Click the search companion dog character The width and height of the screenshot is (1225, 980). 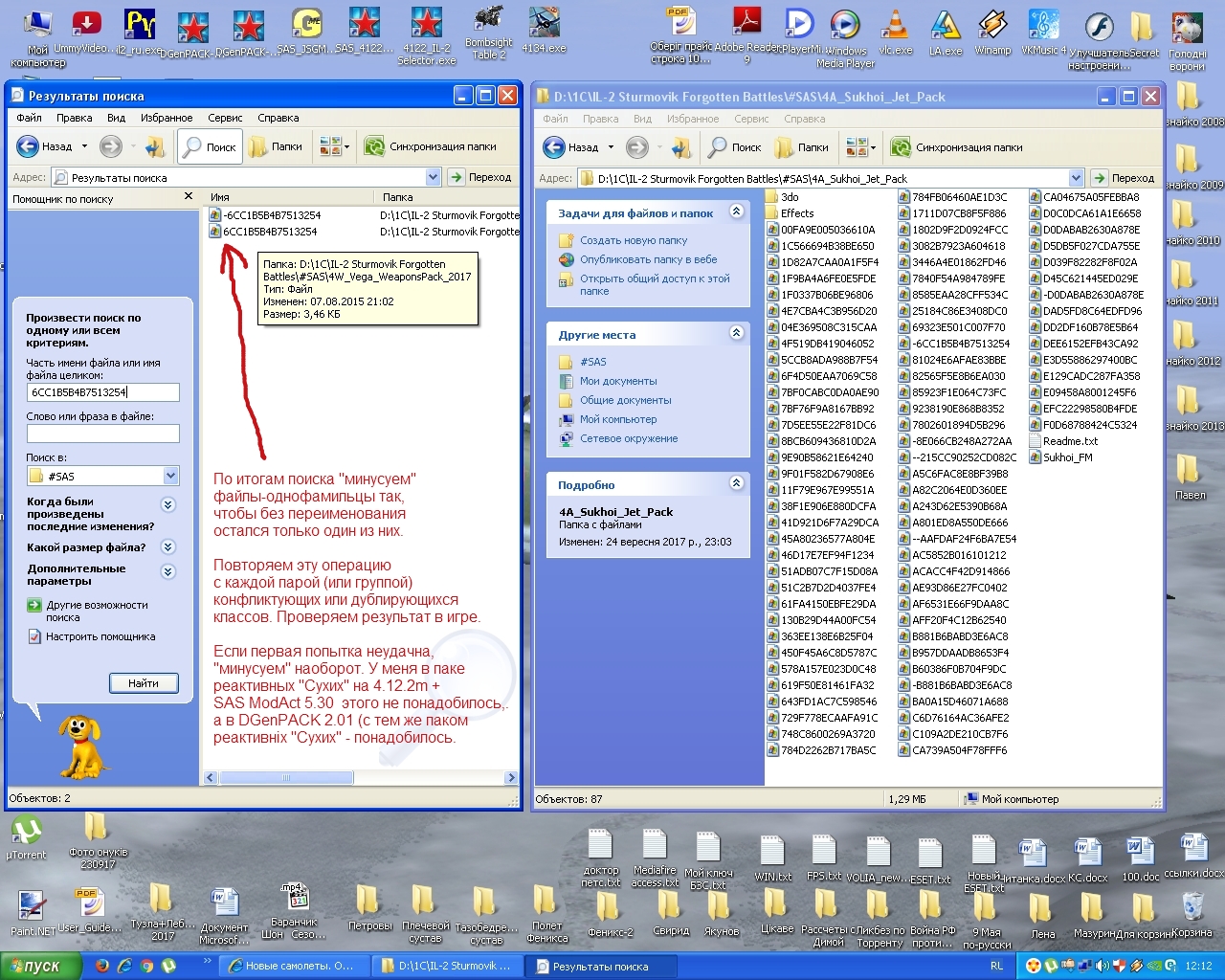83,746
